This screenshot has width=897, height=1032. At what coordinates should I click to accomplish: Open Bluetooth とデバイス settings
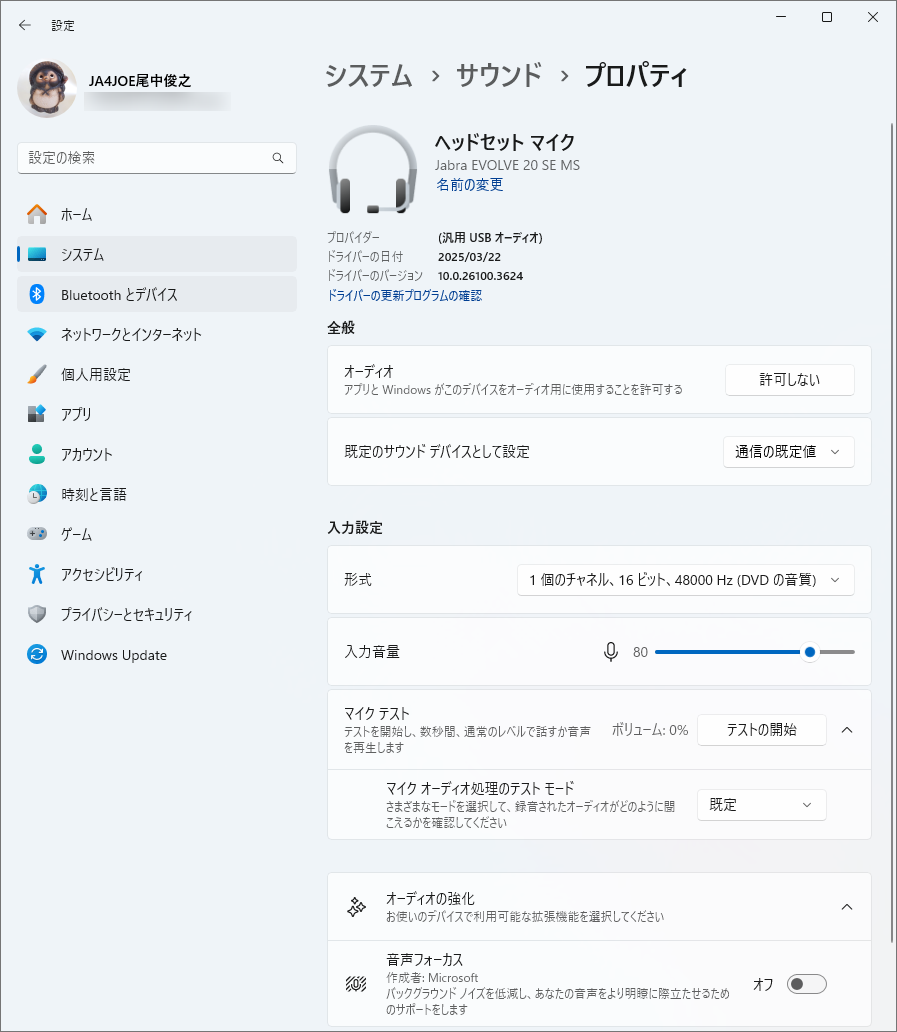[x=157, y=294]
